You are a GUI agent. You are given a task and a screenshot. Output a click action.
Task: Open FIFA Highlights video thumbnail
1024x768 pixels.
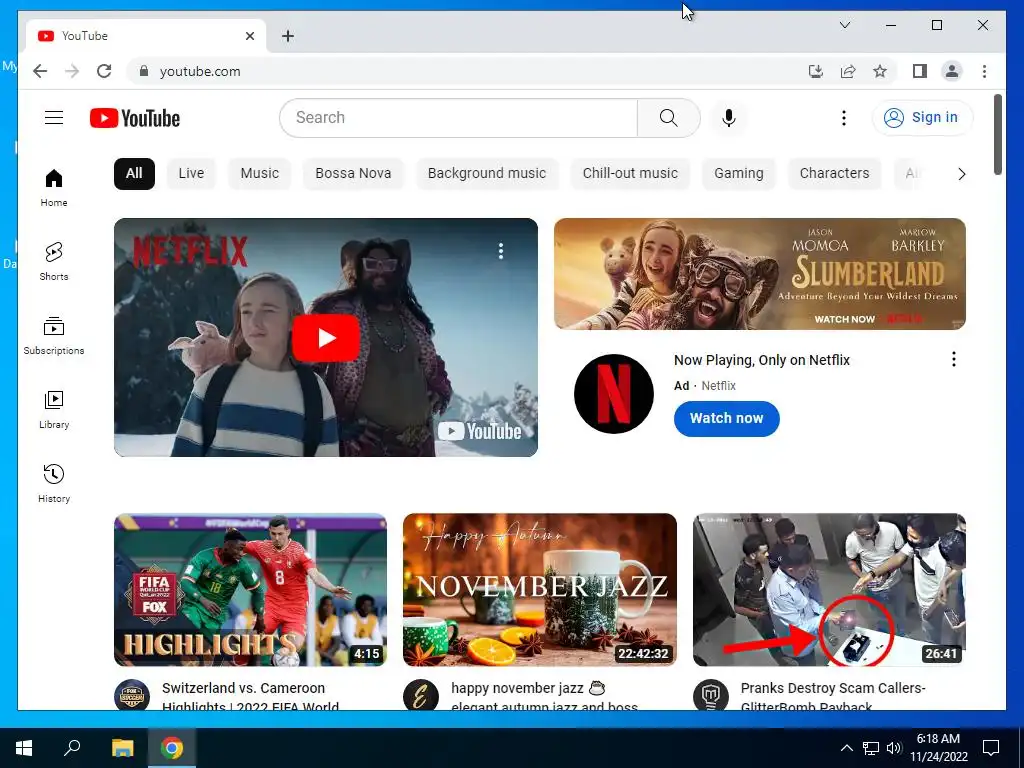click(x=250, y=590)
